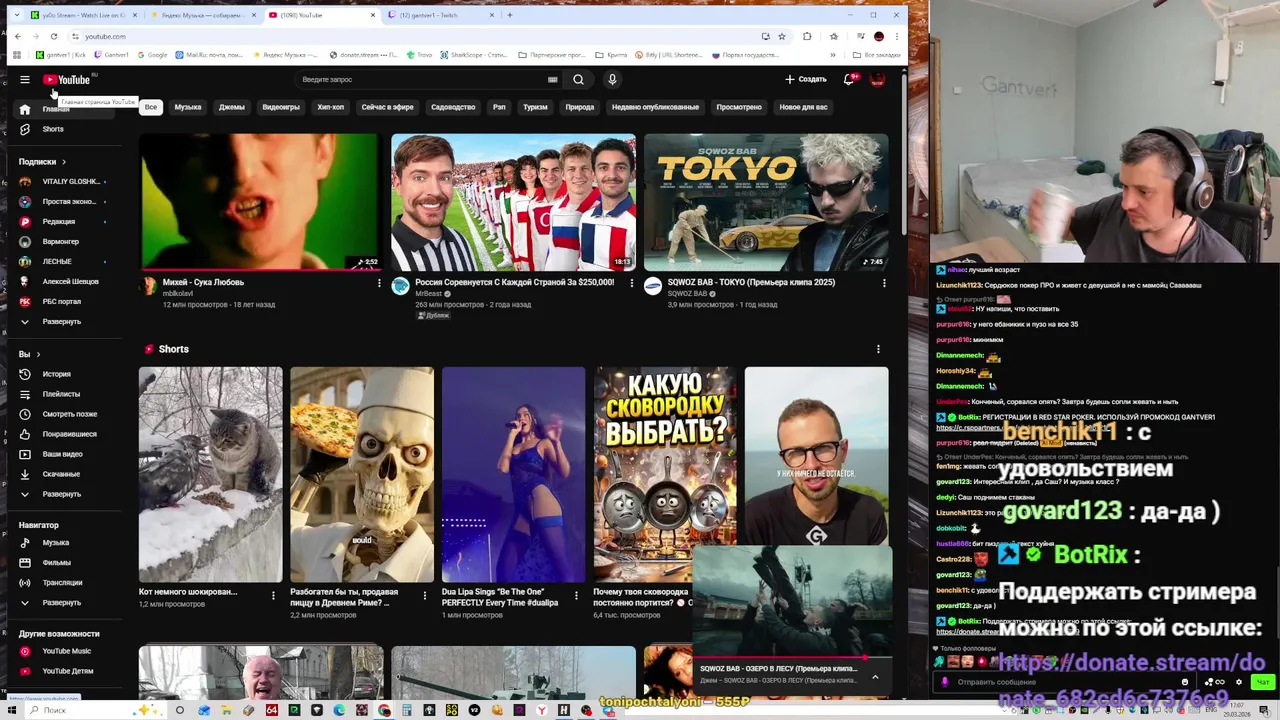Open the SharkScope bookmark in bookmarks bar
Image resolution: width=1280 pixels, height=720 pixels.
(x=473, y=55)
